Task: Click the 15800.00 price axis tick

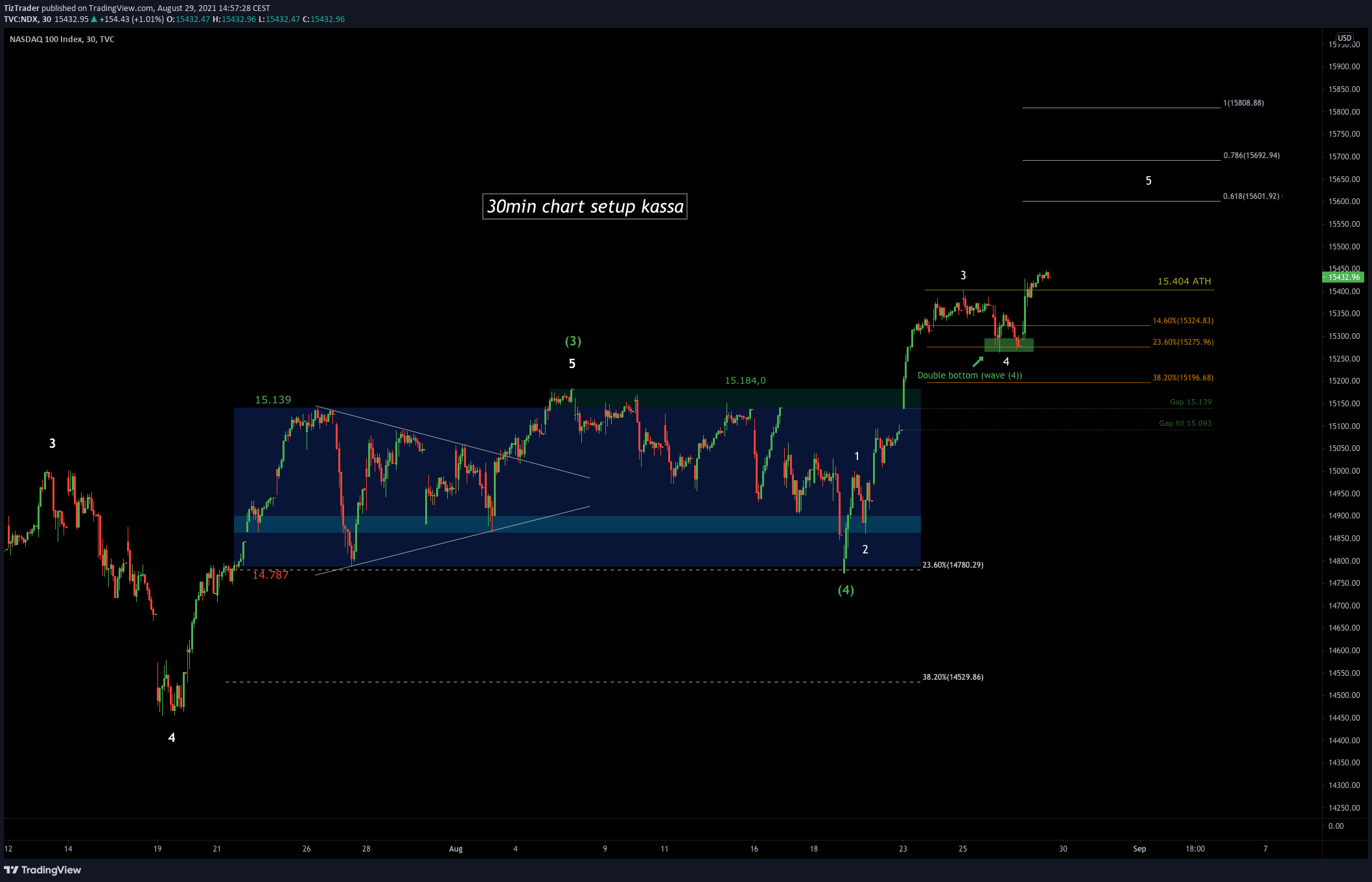Action: 1344,112
